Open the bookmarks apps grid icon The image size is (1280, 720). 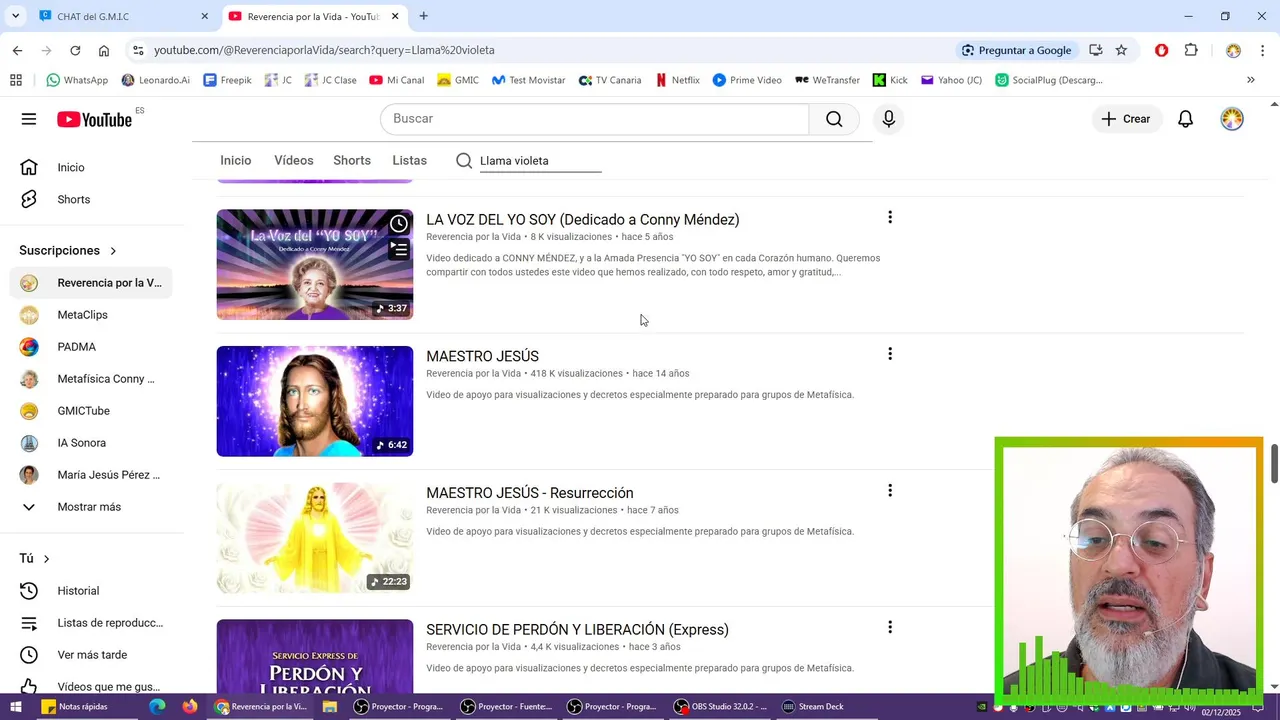15,80
